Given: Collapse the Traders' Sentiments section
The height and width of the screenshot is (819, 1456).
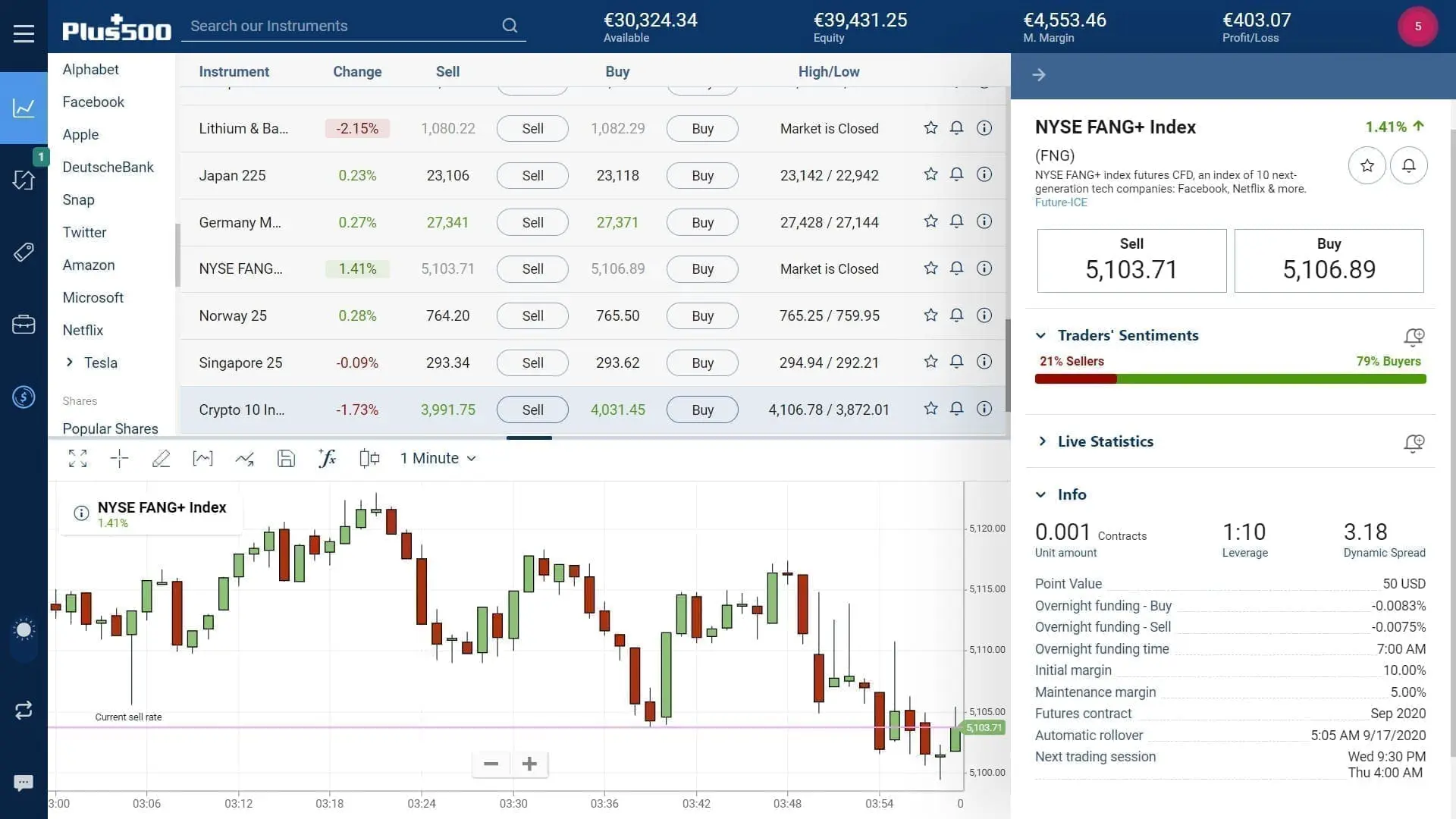Looking at the screenshot, I should [1040, 335].
